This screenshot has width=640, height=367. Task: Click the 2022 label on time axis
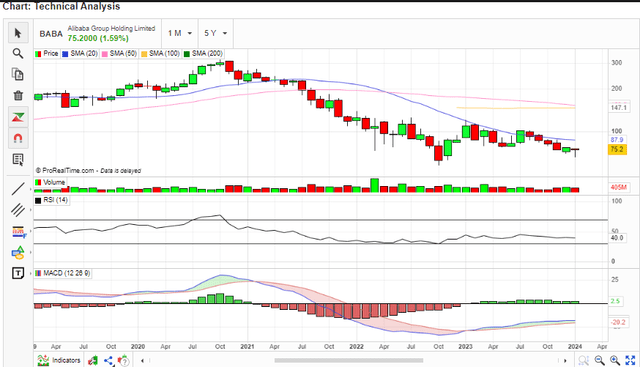pyautogui.click(x=356, y=347)
